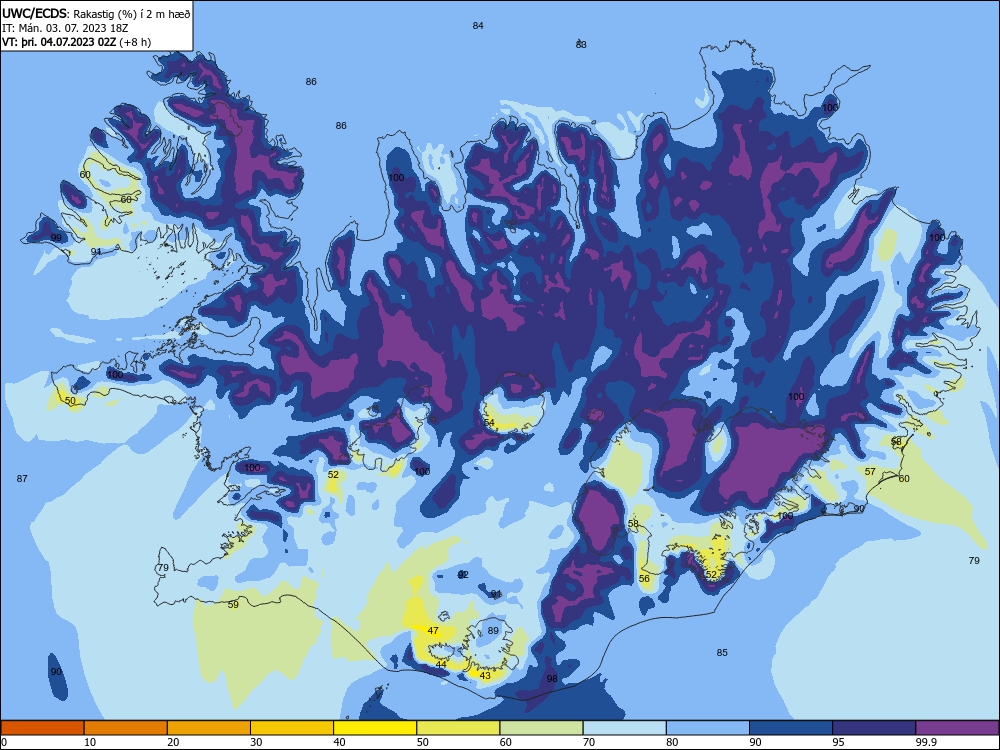
Task: Click the "84" humidity value on the map
Action: tap(478, 26)
